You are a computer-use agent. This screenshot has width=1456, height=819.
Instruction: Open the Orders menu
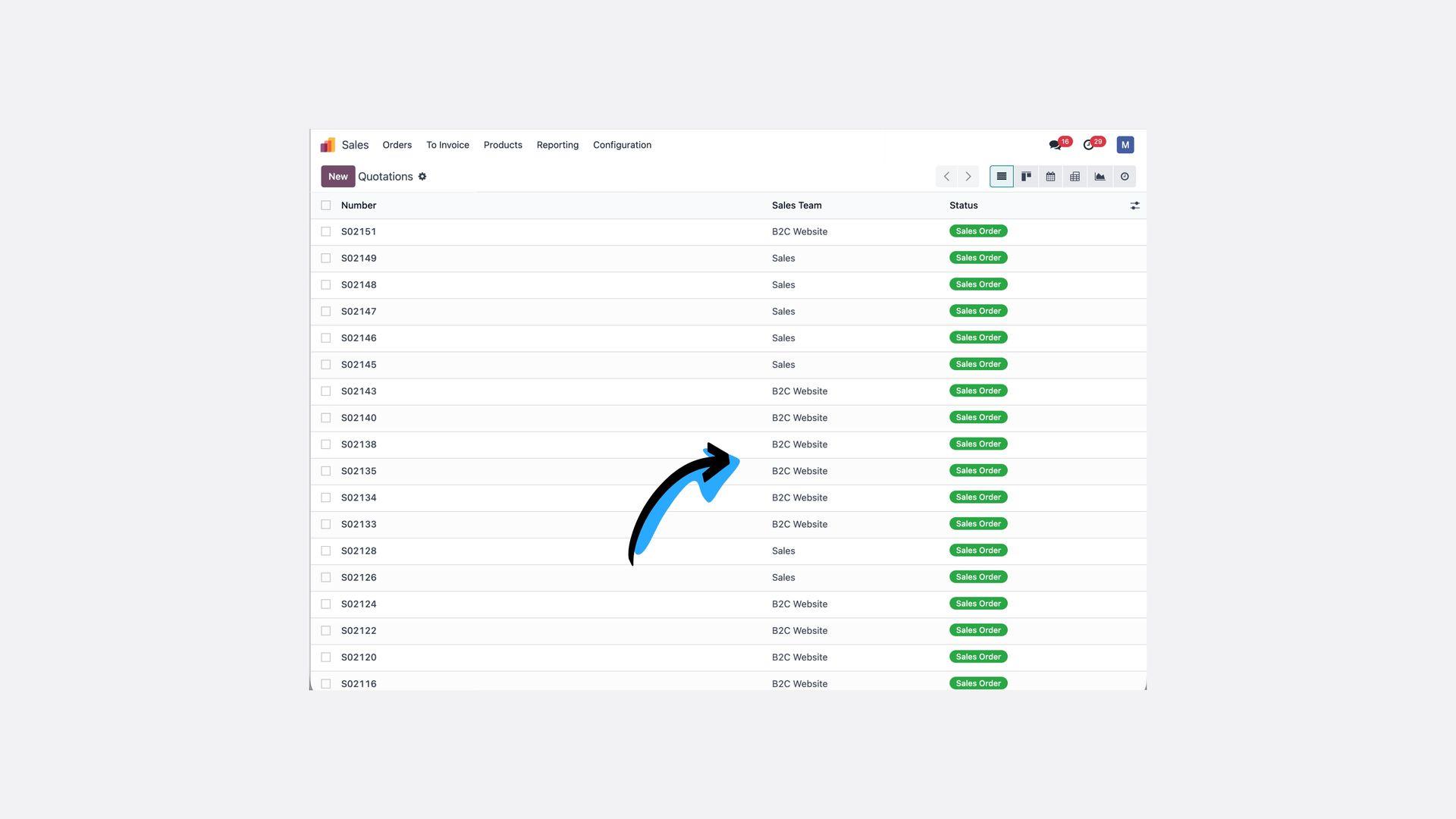pos(397,145)
